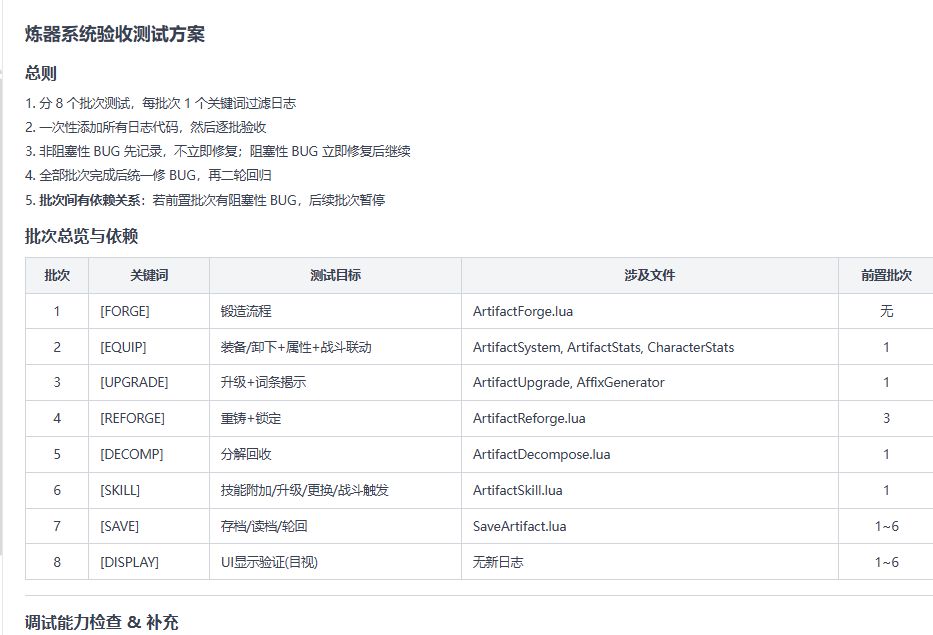Select the [EQUIP] keyword cell

point(123,347)
